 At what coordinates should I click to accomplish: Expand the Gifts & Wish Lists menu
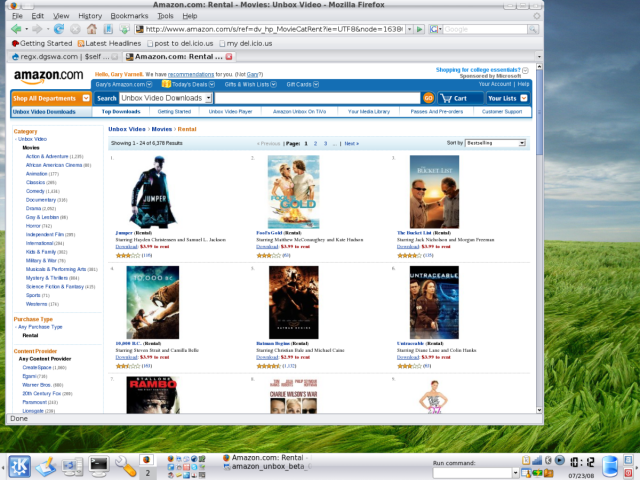coord(273,84)
